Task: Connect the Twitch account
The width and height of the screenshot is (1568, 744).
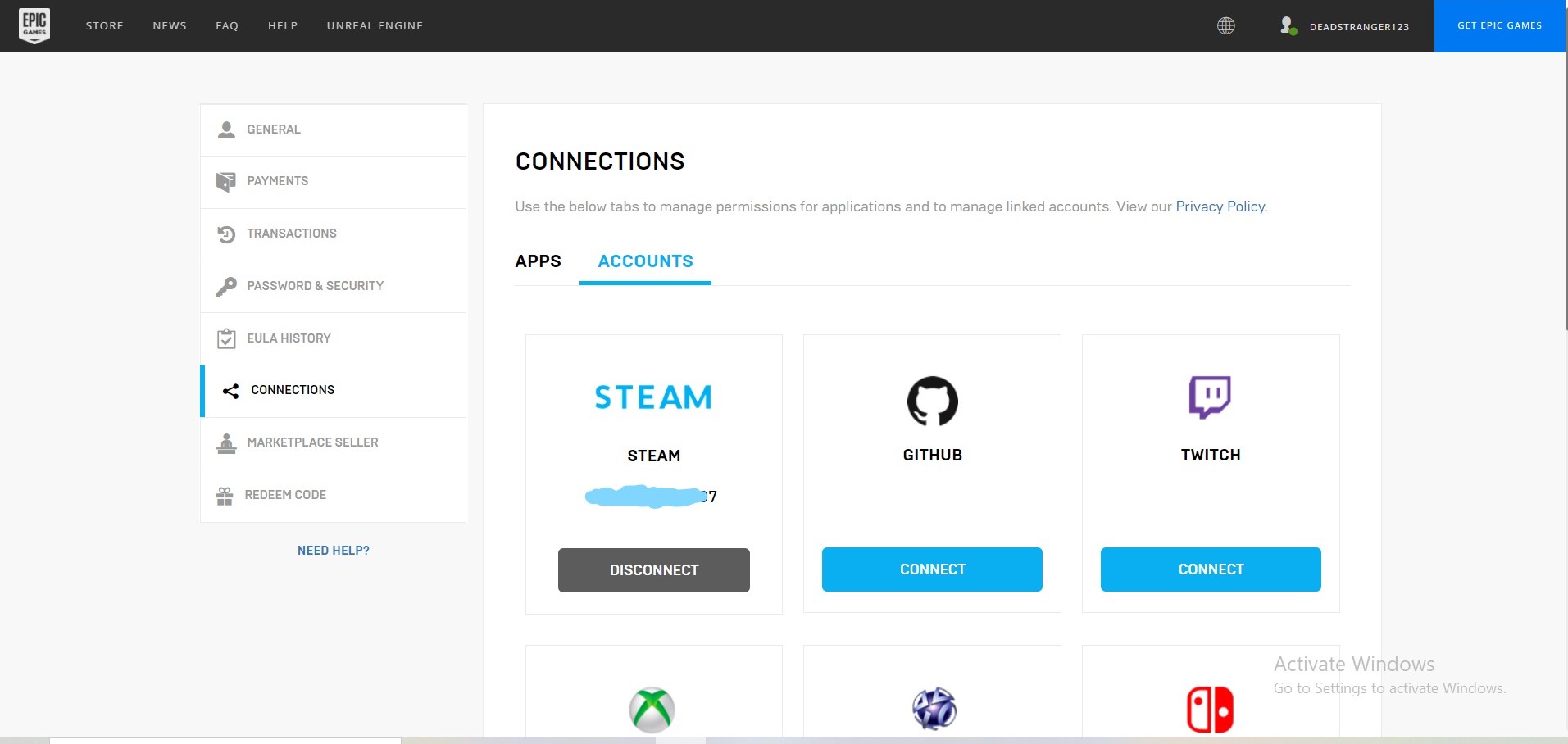Action: (x=1211, y=569)
